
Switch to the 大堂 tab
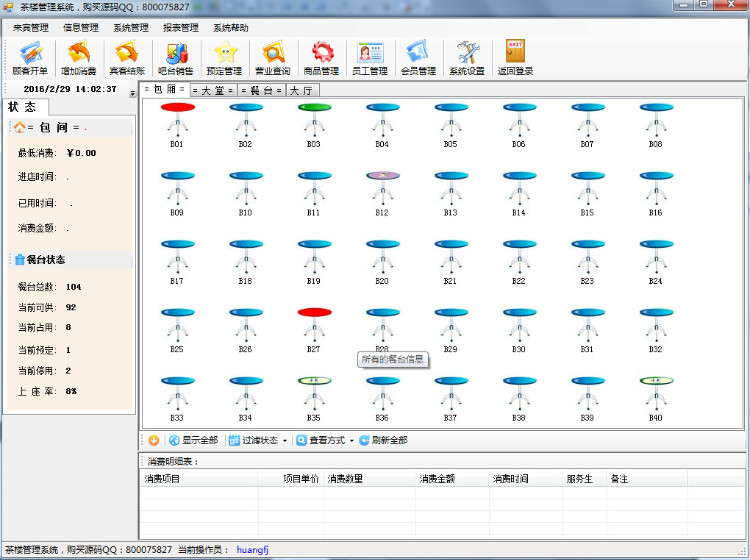coord(212,90)
